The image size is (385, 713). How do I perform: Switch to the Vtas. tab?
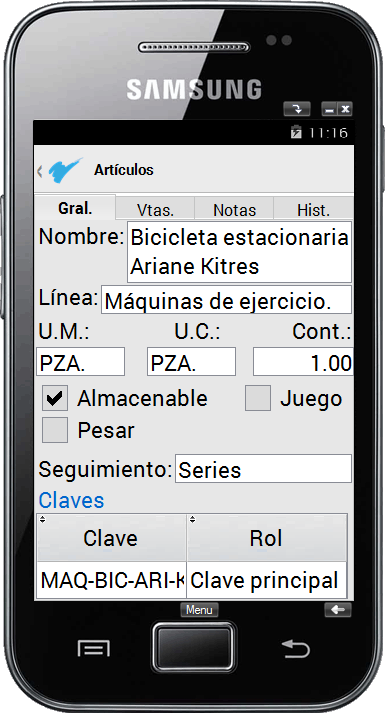coord(155,209)
